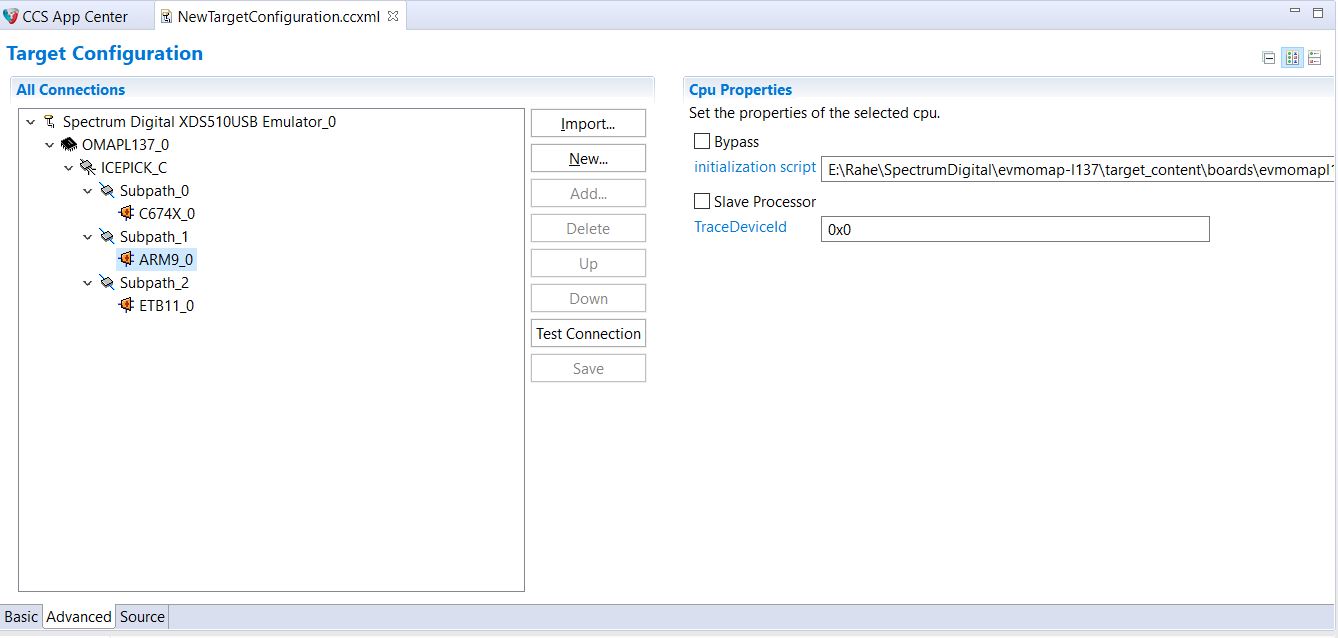Click the ETB11_0 CPU icon

126,305
